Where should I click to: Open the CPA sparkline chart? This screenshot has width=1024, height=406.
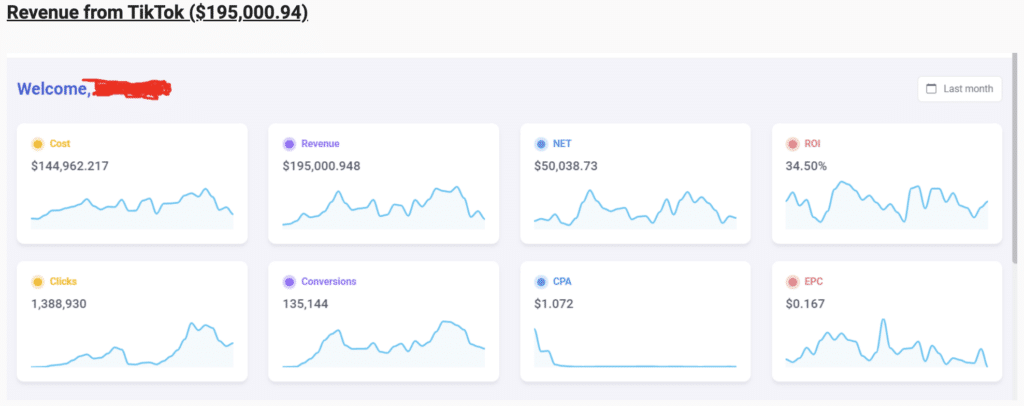[635, 347]
